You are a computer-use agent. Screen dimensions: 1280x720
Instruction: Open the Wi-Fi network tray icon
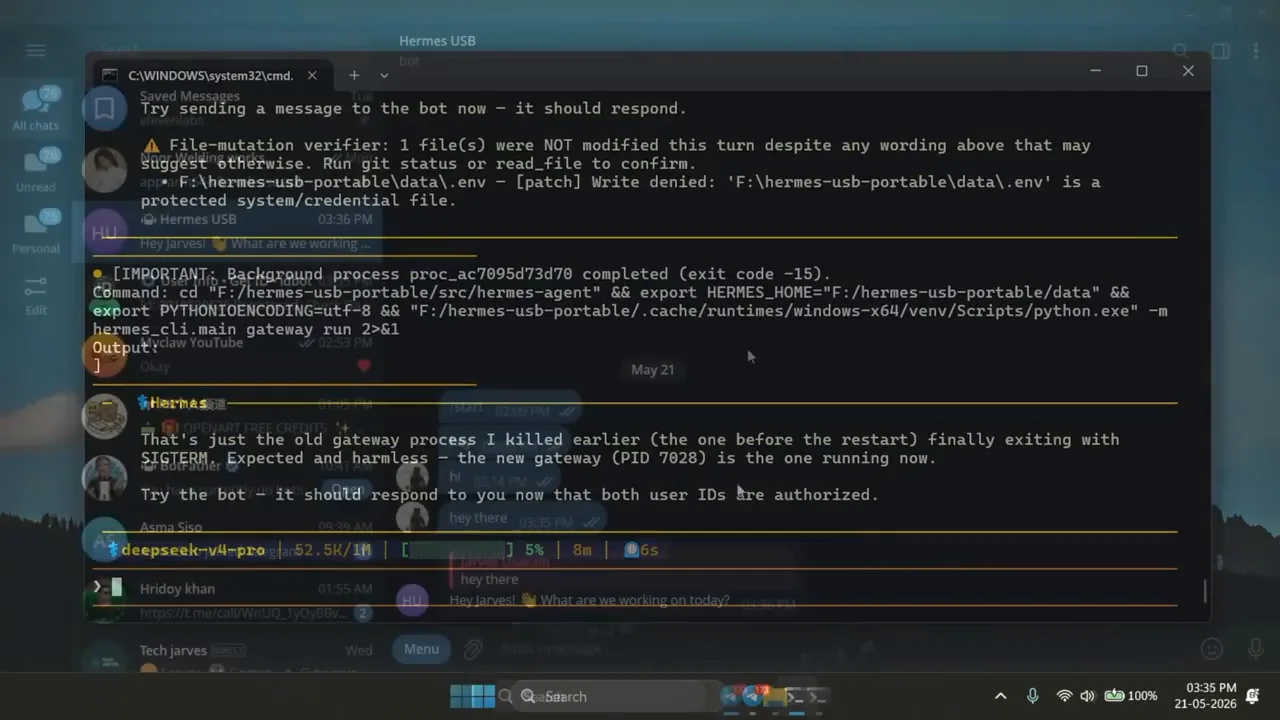1064,696
